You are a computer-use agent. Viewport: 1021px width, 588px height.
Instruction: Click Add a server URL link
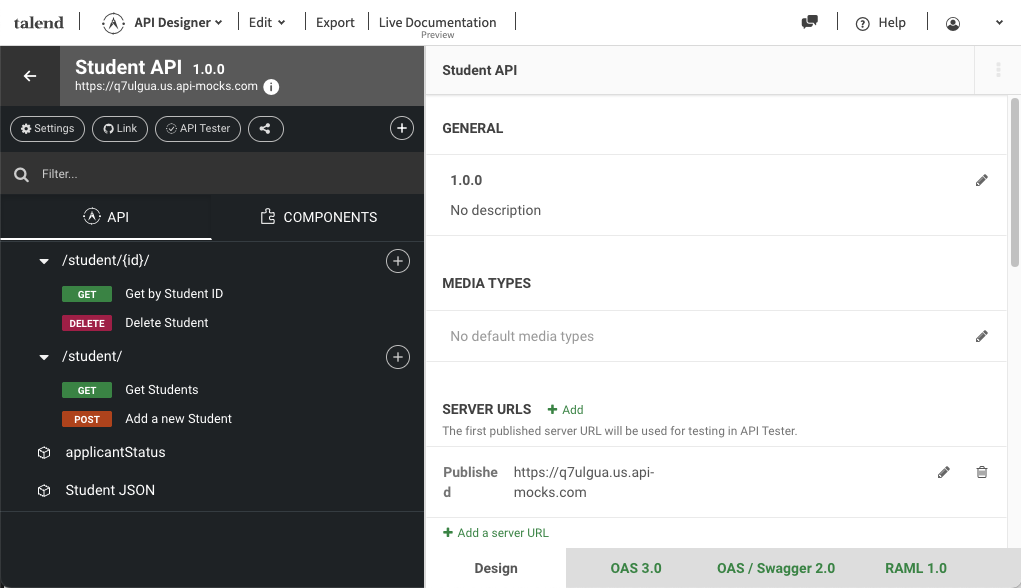[x=496, y=532]
